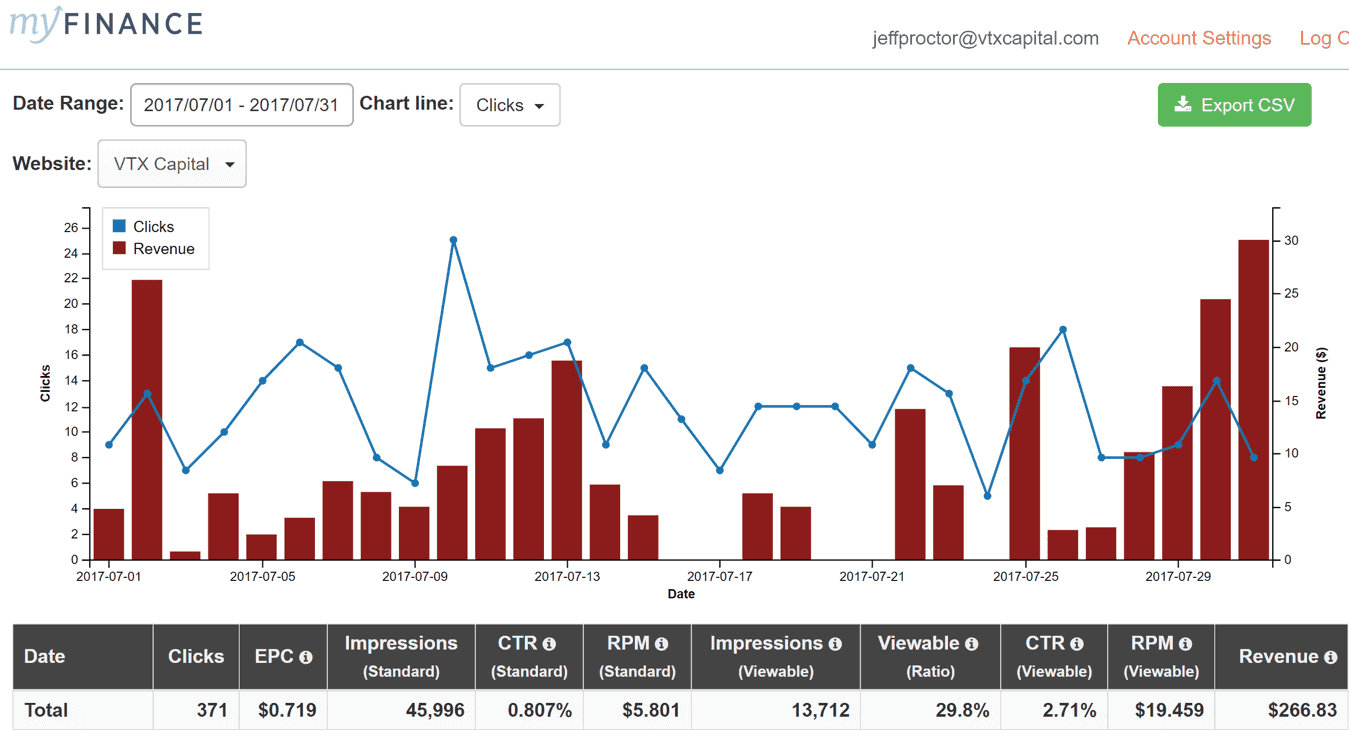The height and width of the screenshot is (730, 1349).
Task: Click the myFinance logo
Action: pos(106,23)
